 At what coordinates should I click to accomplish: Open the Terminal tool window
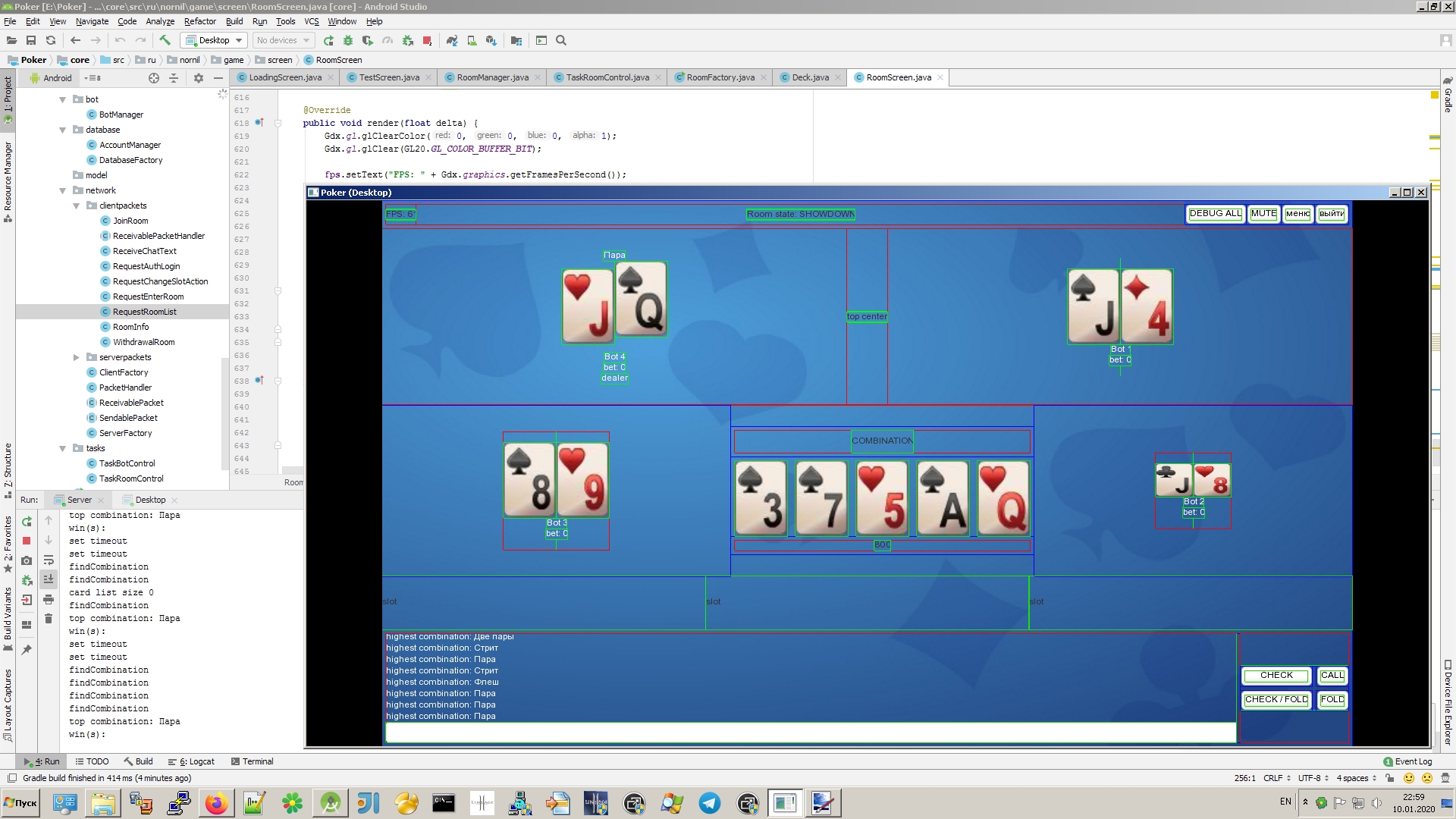pyautogui.click(x=252, y=761)
